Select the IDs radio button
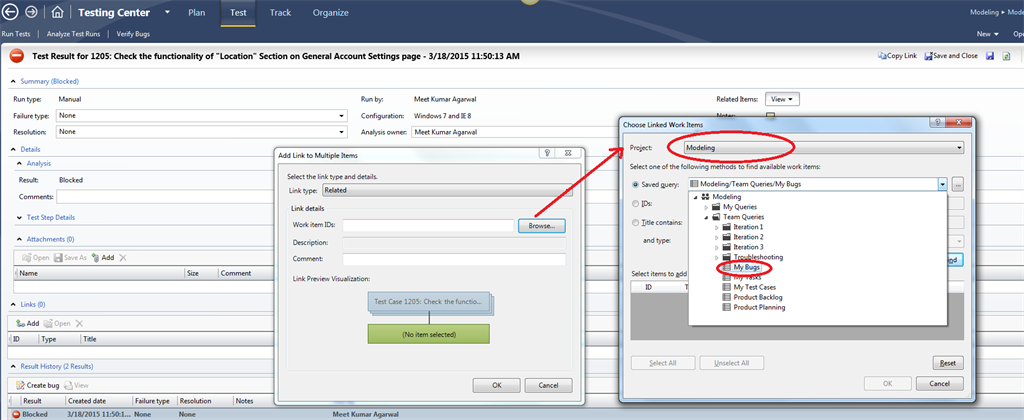This screenshot has height=420, width=1024. coord(635,203)
